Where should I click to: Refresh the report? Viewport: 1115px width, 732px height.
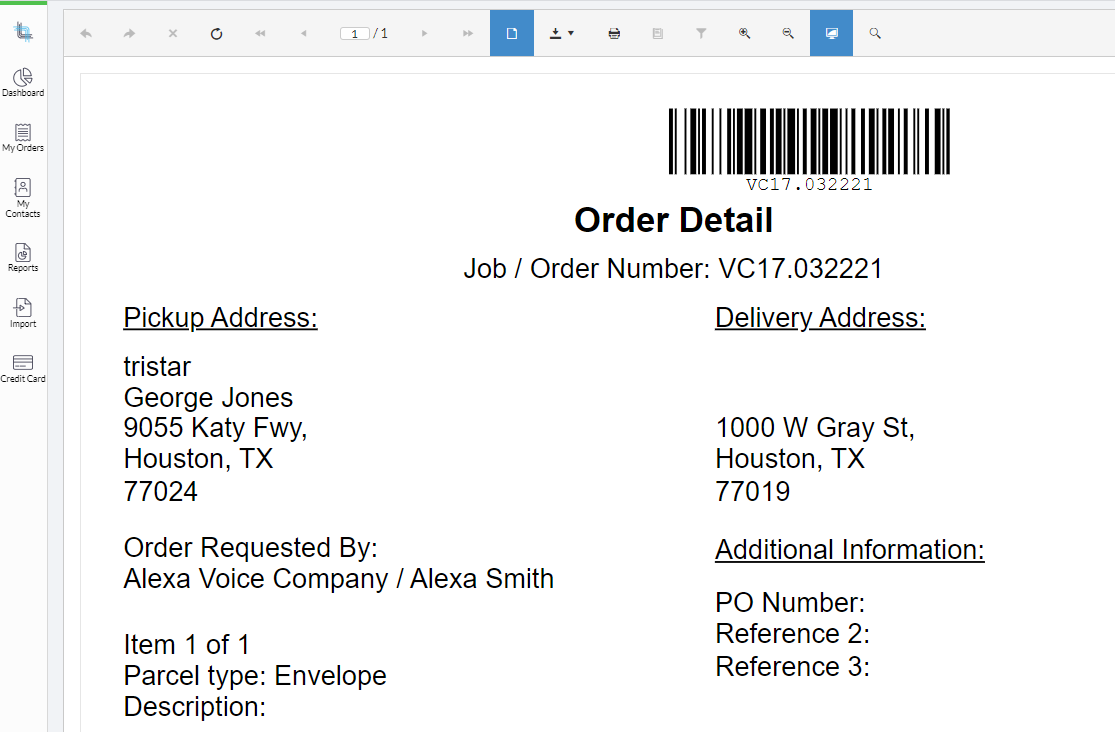coord(217,33)
